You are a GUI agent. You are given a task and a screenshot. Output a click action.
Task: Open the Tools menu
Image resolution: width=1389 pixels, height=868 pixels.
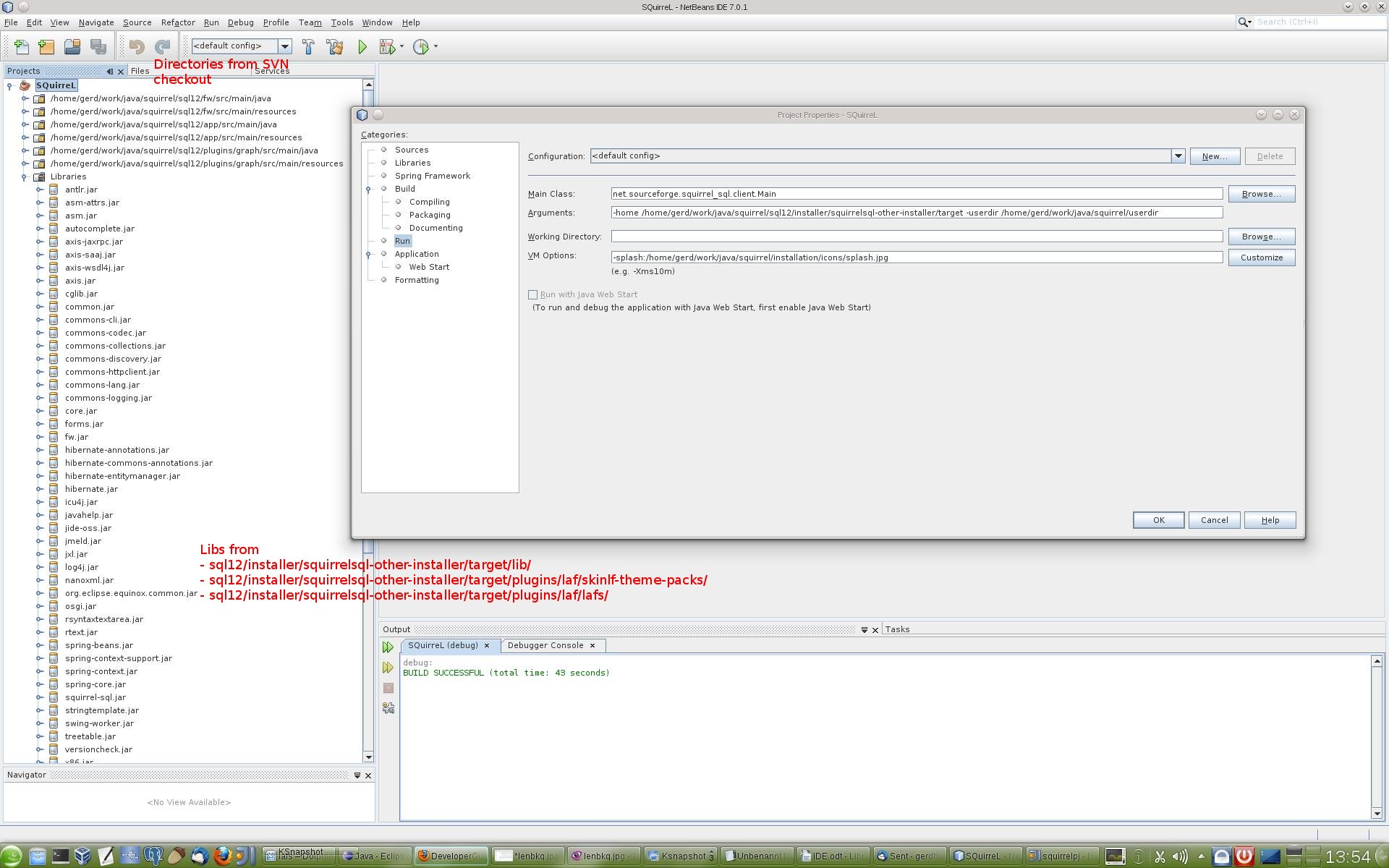pos(341,22)
